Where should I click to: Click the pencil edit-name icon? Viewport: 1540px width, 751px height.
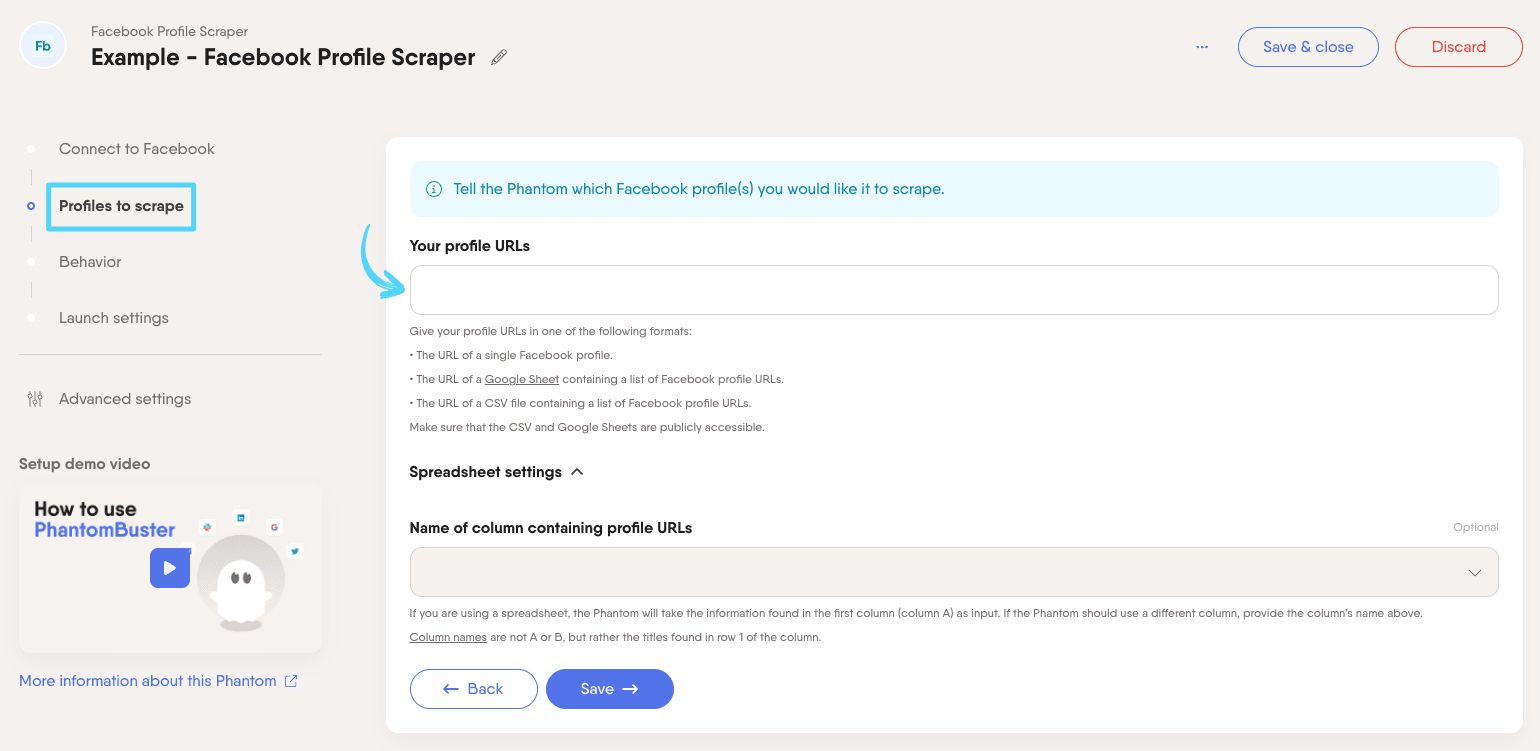pos(499,57)
